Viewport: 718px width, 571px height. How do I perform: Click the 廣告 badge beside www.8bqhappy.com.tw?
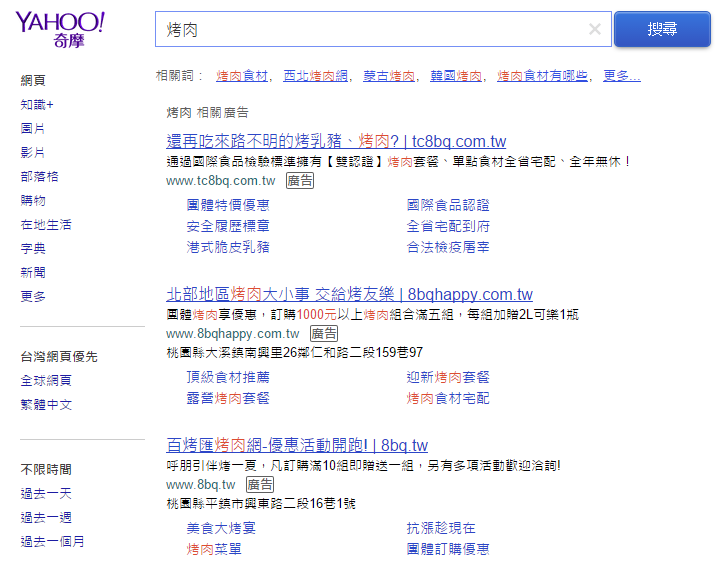click(x=324, y=333)
